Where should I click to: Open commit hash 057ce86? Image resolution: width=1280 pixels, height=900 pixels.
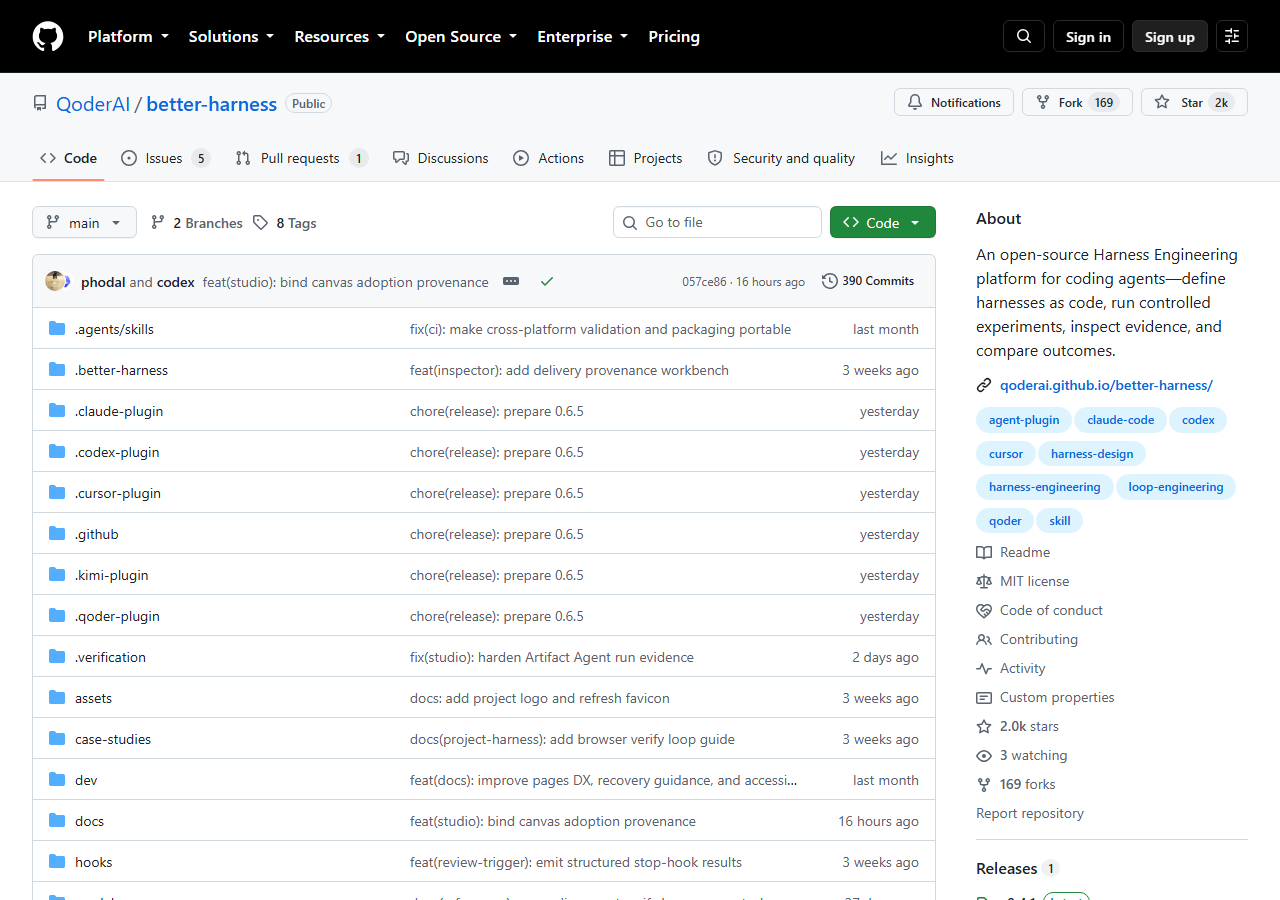click(705, 282)
